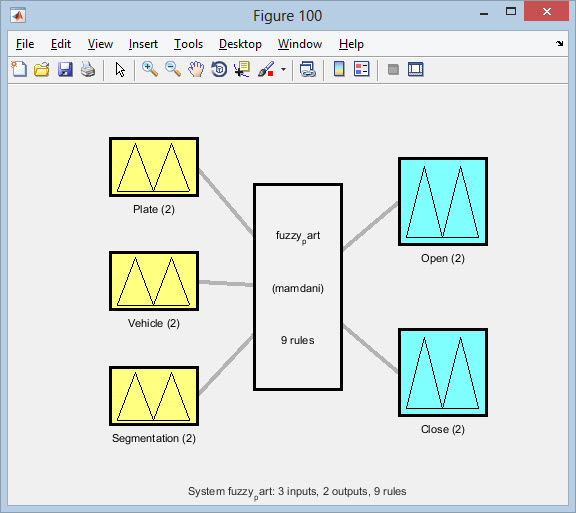
Task: Open the Insert menu
Action: point(143,44)
